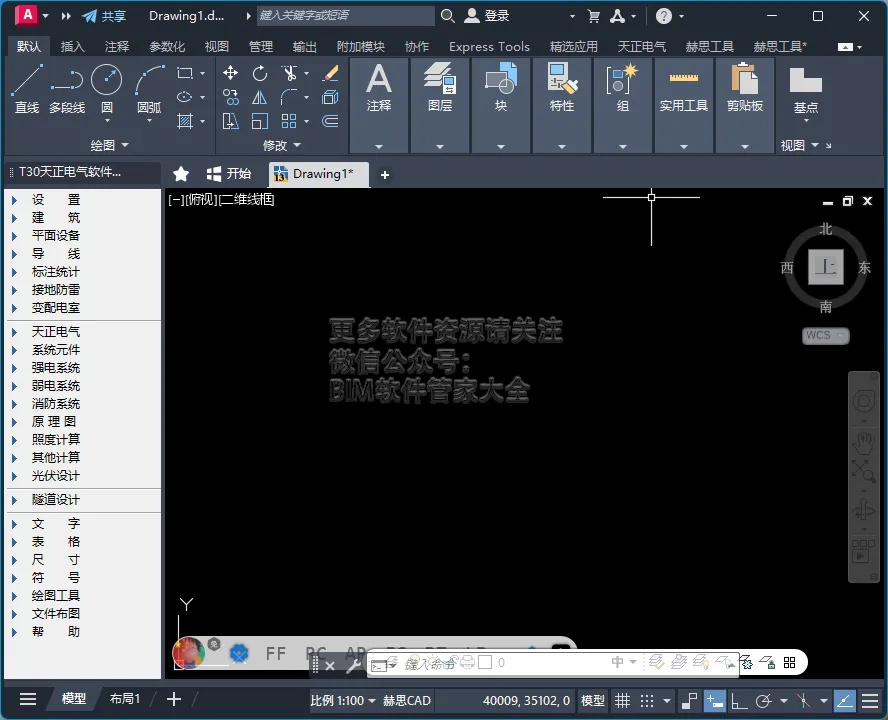Click the 共享 share button
Image resolution: width=888 pixels, height=720 pixels.
tap(105, 16)
